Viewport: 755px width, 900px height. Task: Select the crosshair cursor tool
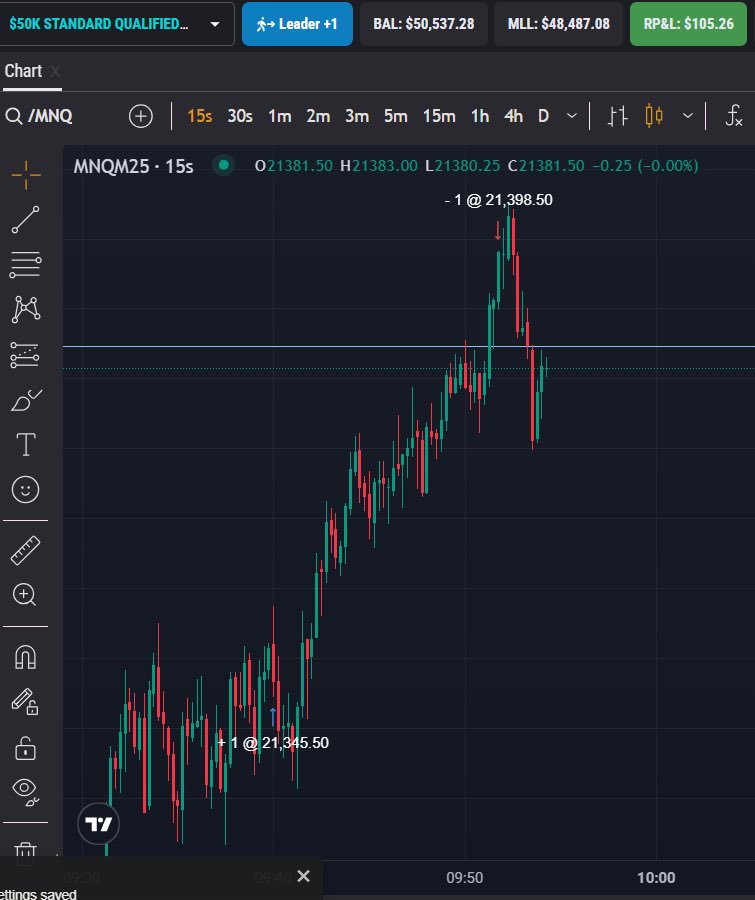click(26, 174)
